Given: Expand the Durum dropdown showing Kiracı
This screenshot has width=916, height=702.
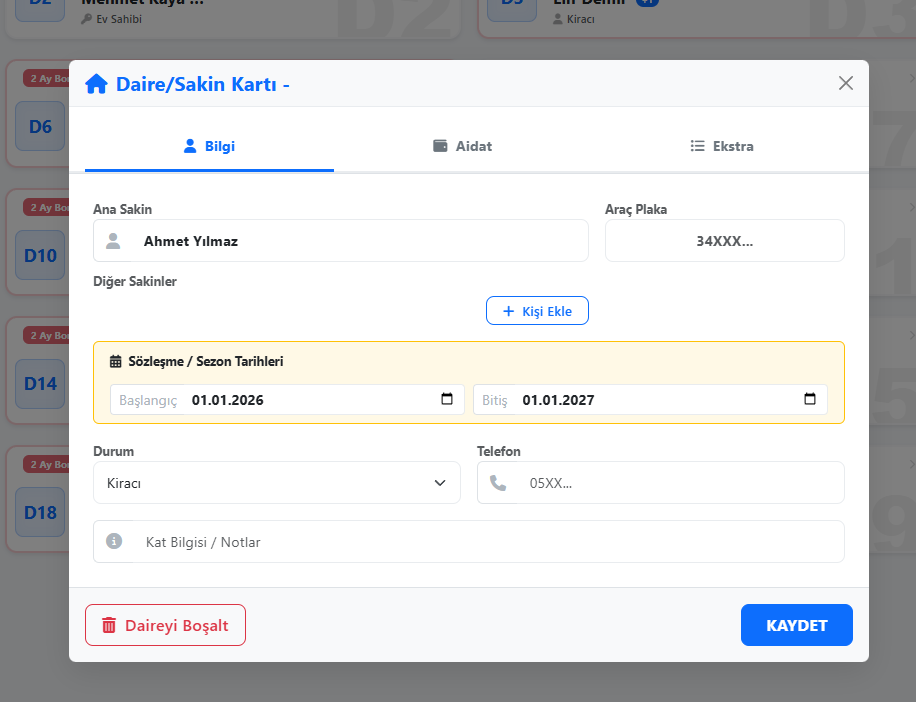Looking at the screenshot, I should [276, 483].
